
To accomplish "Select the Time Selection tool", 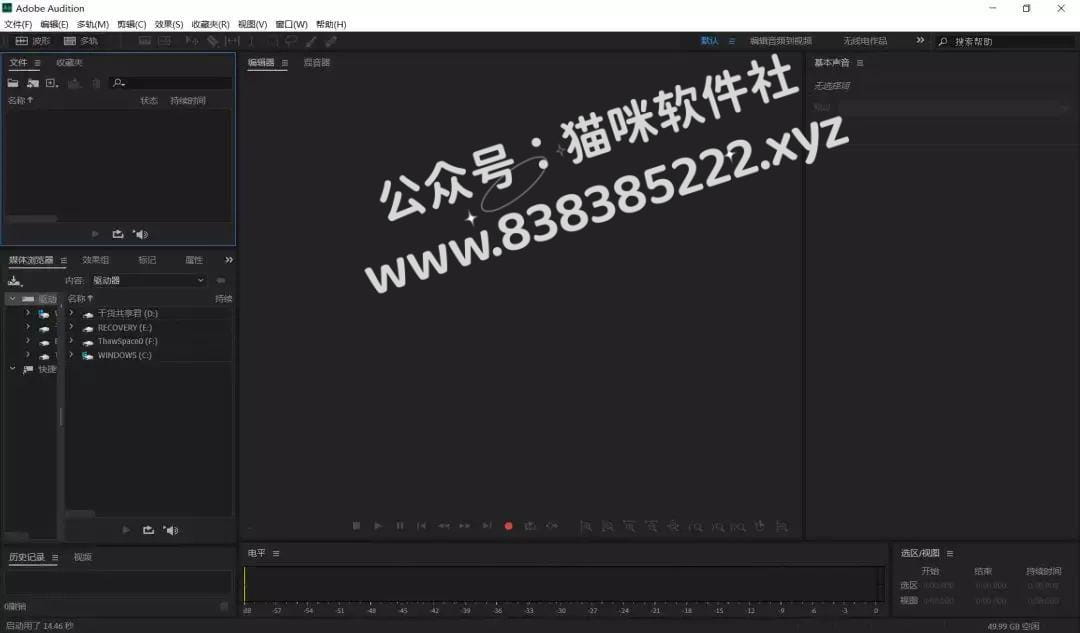I will [x=251, y=41].
